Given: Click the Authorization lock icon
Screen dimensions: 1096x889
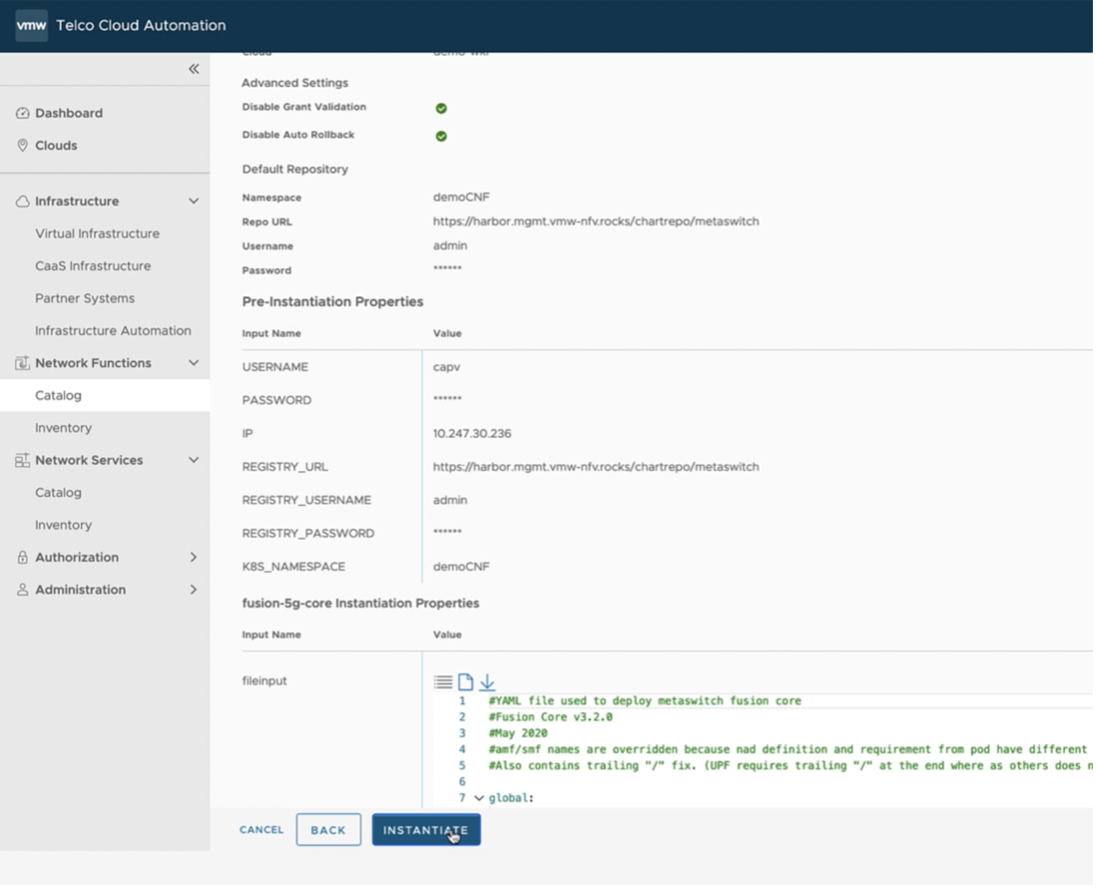Looking at the screenshot, I should click(22, 557).
